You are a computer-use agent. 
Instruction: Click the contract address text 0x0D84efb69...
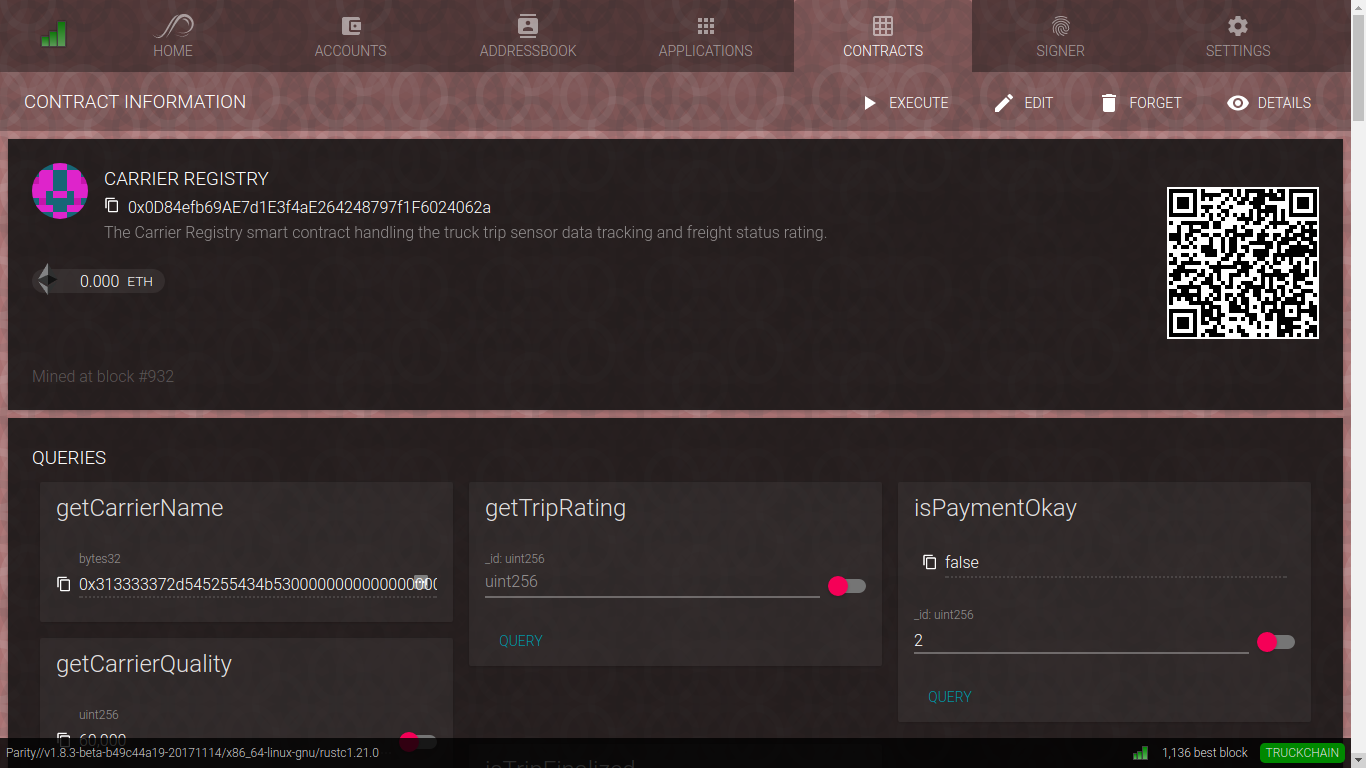tap(309, 207)
